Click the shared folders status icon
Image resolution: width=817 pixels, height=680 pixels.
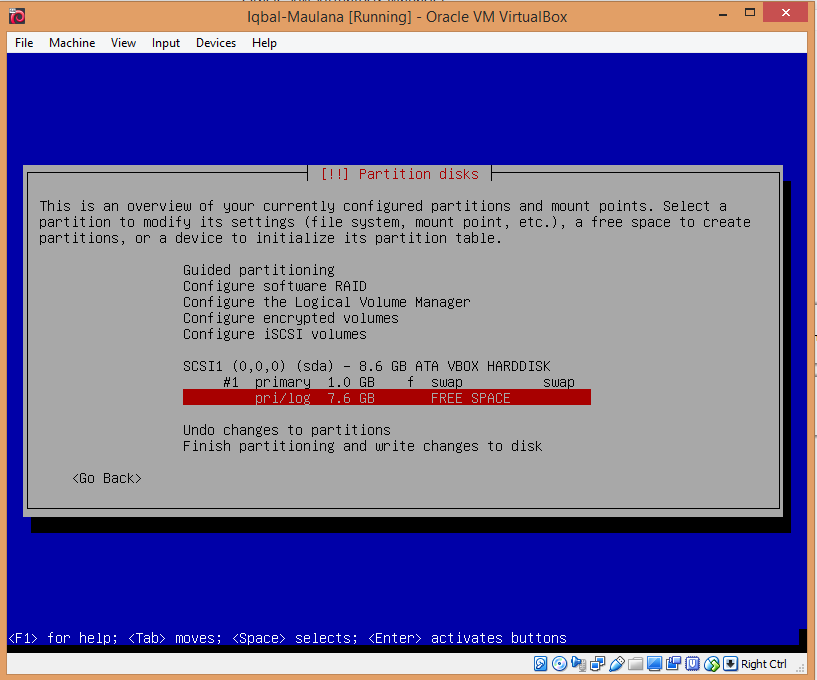pyautogui.click(x=636, y=664)
